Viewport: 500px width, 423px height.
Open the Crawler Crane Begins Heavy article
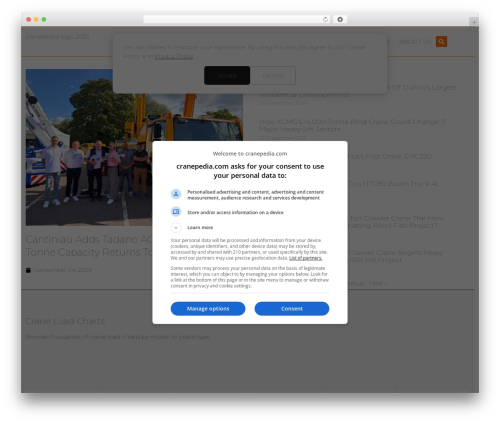(x=396, y=256)
